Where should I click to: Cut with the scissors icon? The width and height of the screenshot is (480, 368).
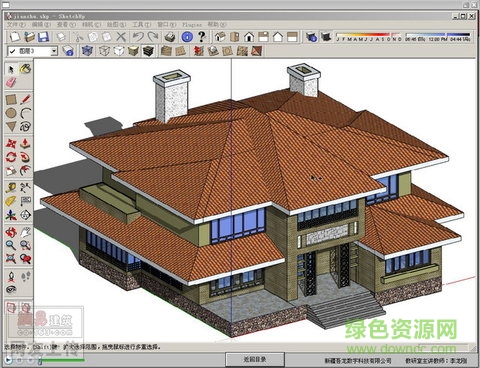[78, 37]
